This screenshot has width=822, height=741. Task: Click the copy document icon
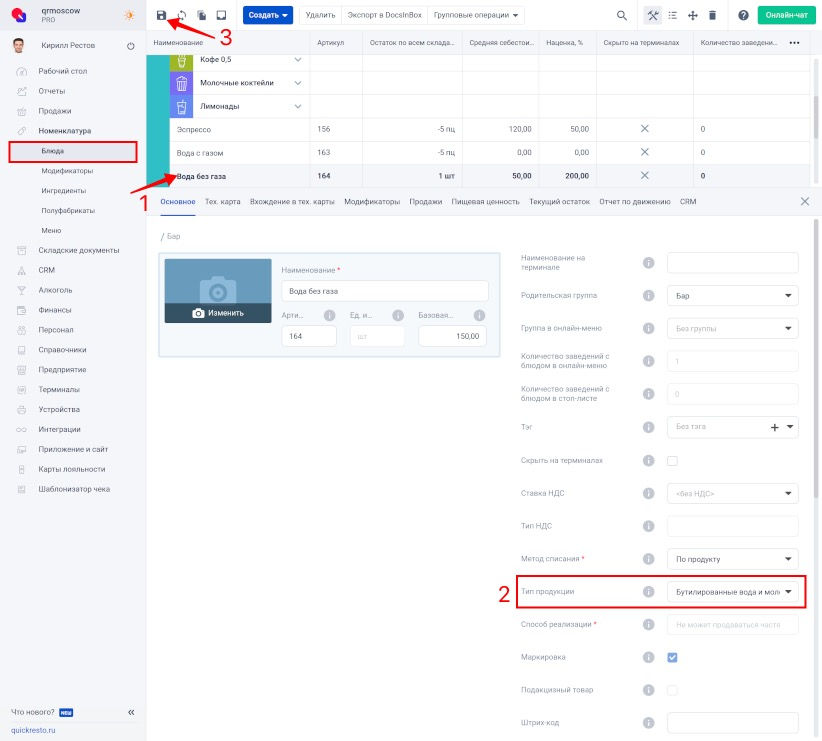(201, 15)
